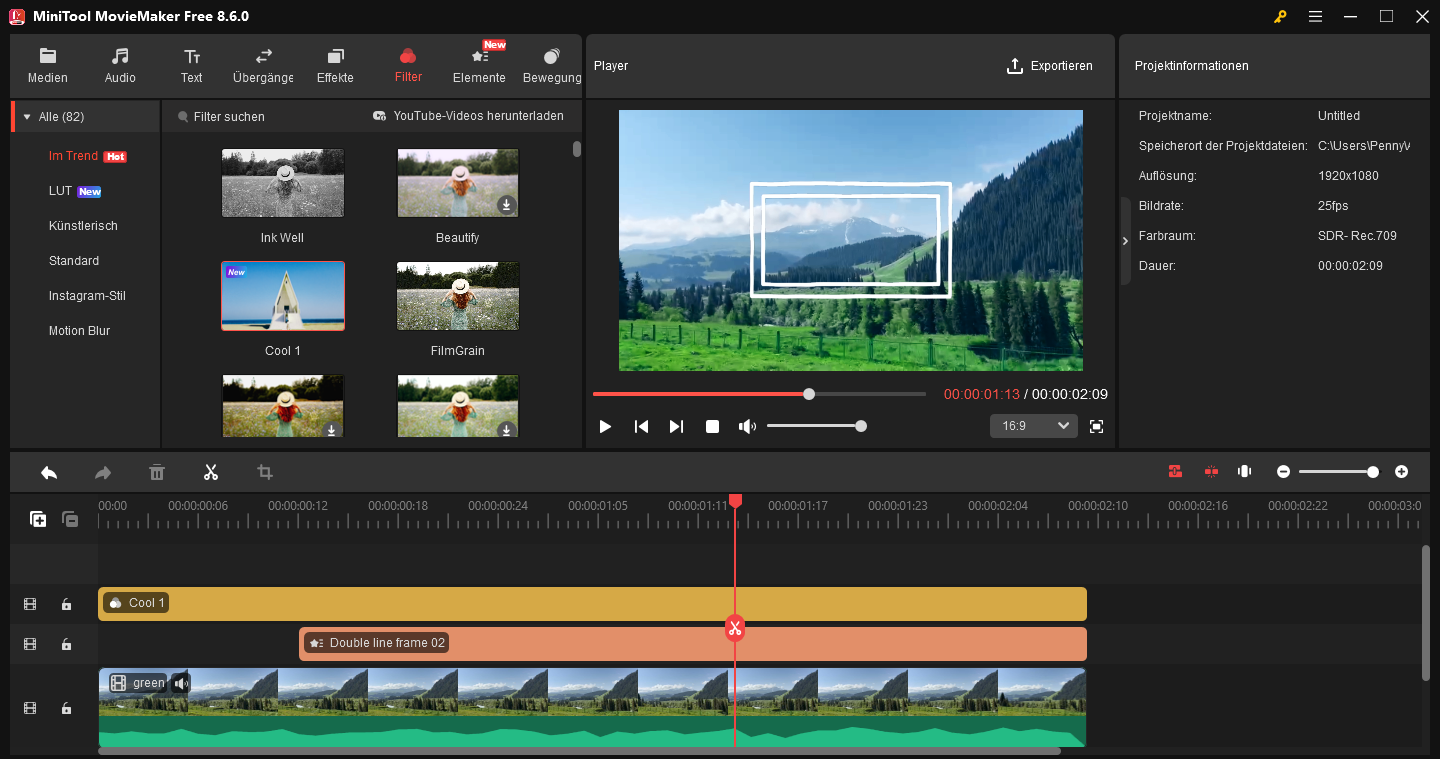This screenshot has width=1440, height=759.
Task: Unlock the Cool 1 filter track
Action: pos(66,604)
